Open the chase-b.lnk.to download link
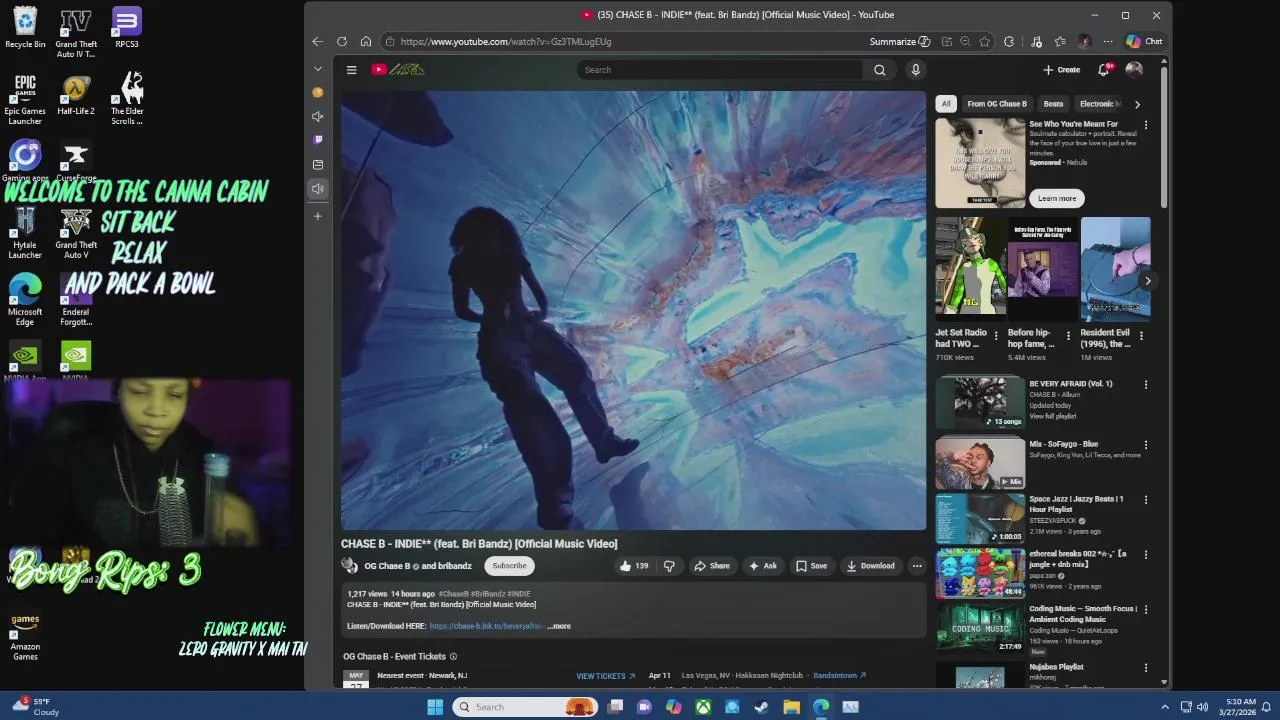The height and width of the screenshot is (720, 1280). (486, 626)
